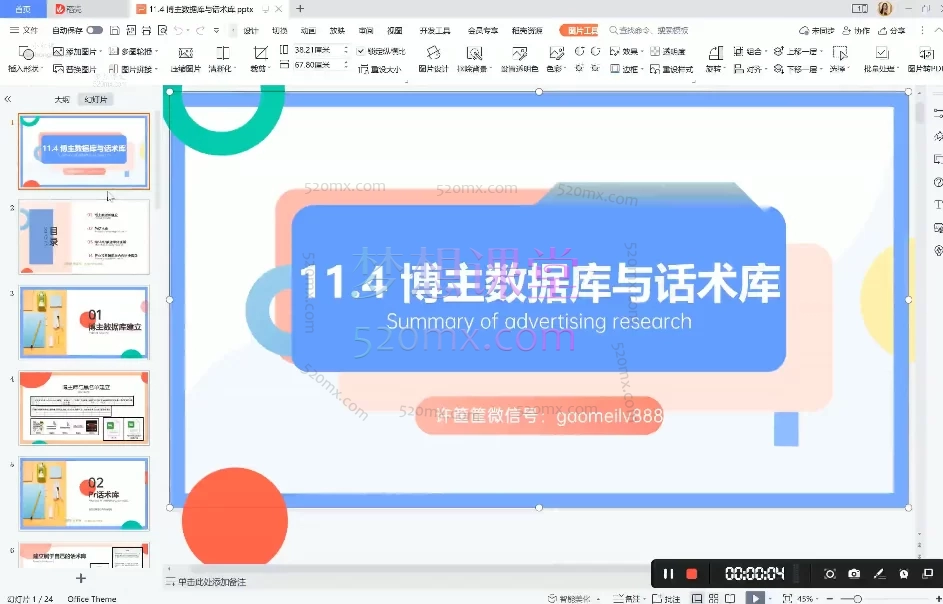Image resolution: width=943 pixels, height=604 pixels.
Task: Select the pen annotation tool in recorder
Action: [879, 574]
